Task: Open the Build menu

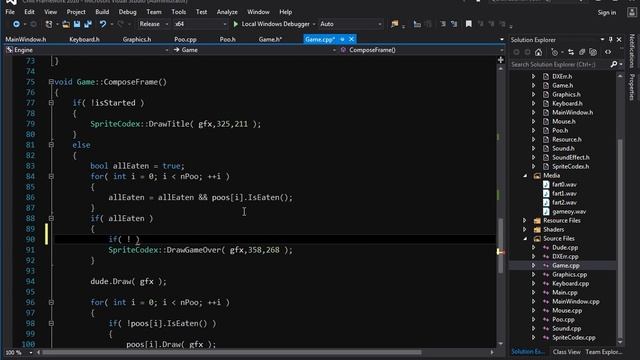Action: pyautogui.click(x=102, y=12)
